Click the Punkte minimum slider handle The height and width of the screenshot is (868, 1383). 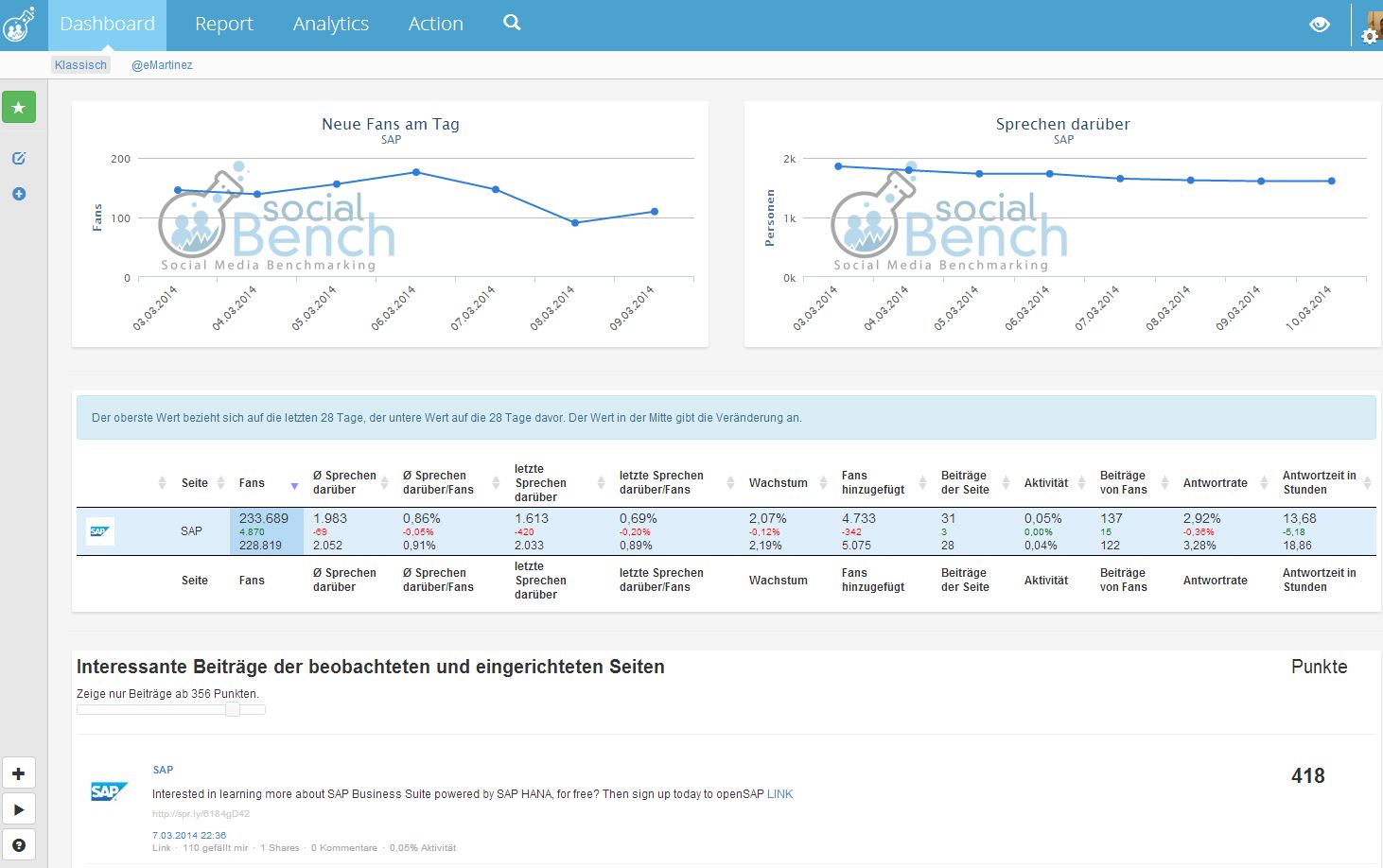click(x=232, y=709)
